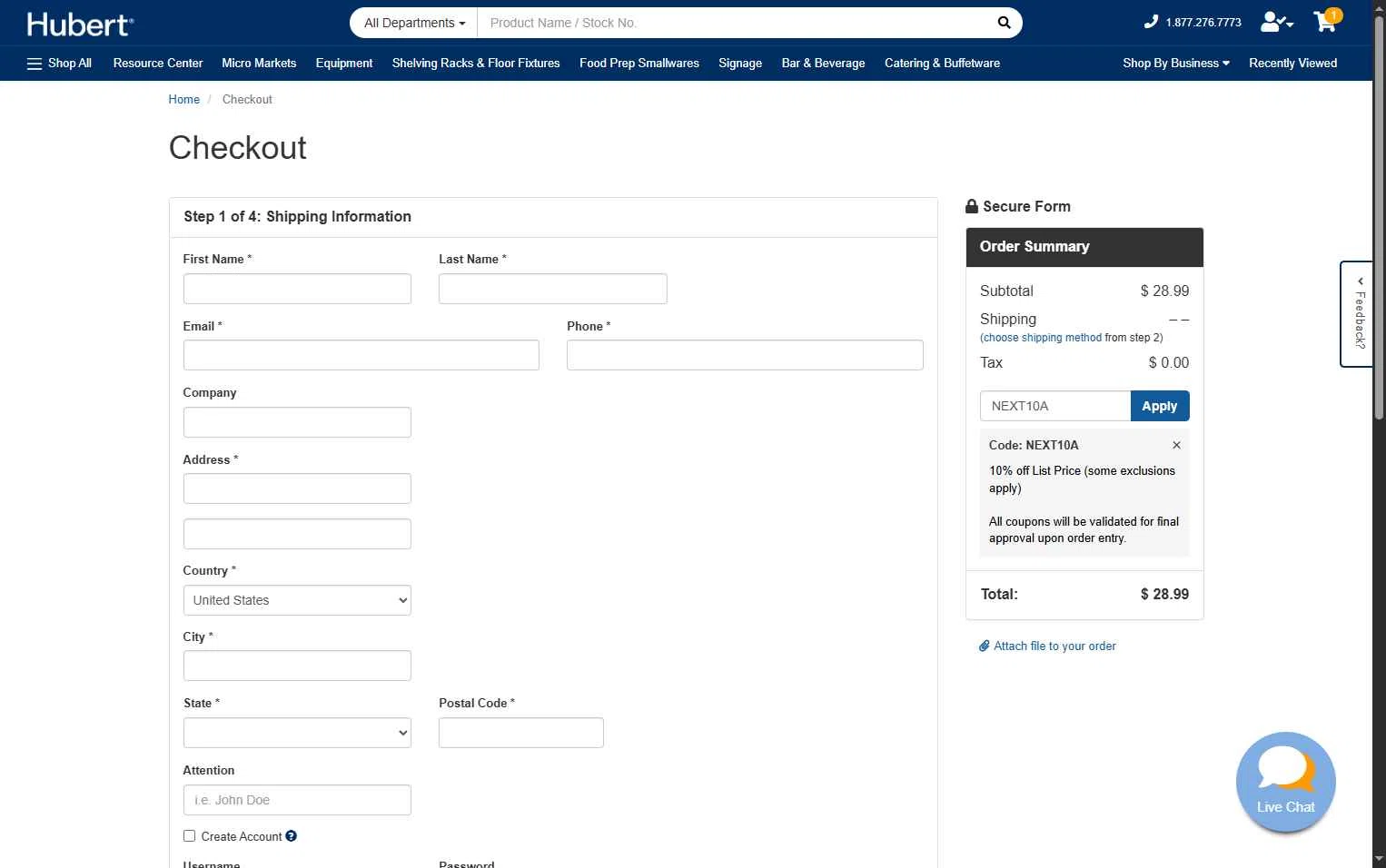Open the Shop All hamburger menu

pos(59,64)
